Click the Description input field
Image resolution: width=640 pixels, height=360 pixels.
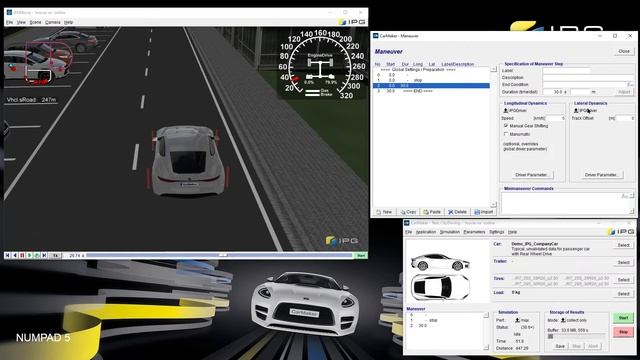(588, 78)
